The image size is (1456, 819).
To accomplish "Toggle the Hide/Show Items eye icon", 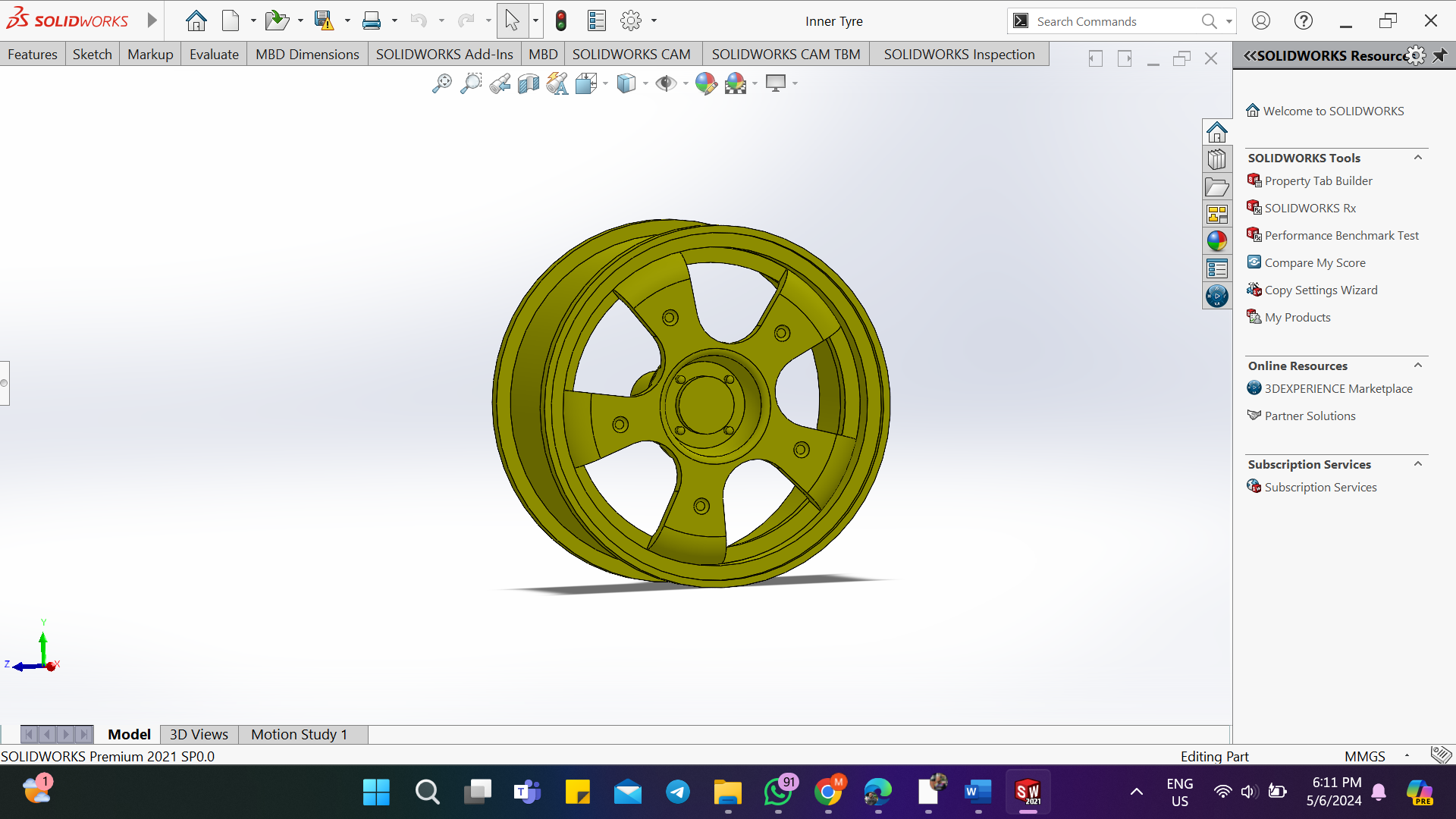I will (x=666, y=83).
